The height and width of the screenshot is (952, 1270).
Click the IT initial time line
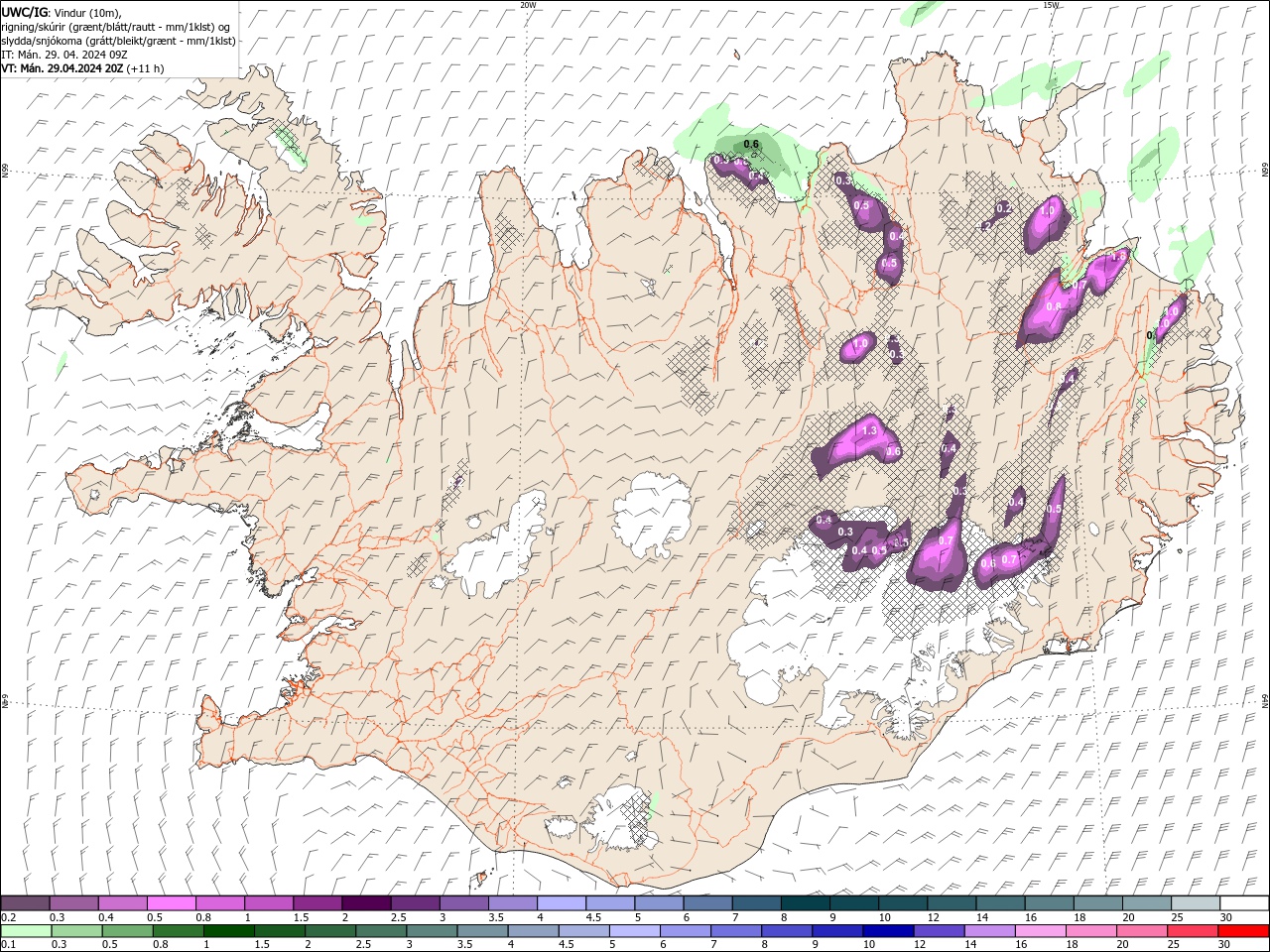(63, 55)
